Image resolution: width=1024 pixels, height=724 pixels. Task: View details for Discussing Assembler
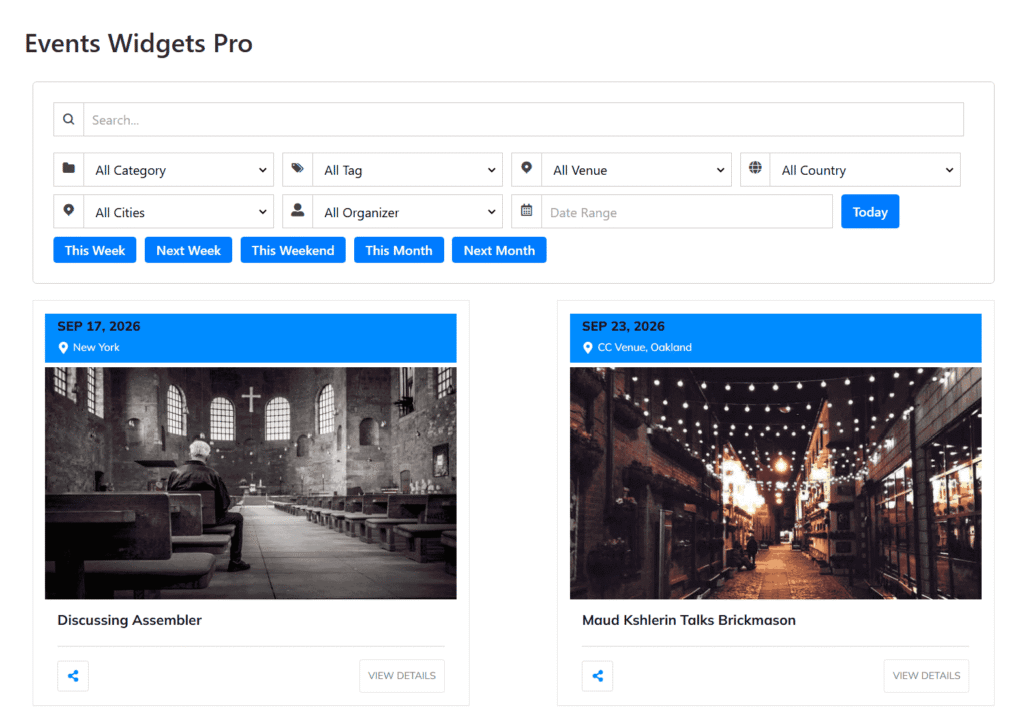click(x=402, y=676)
